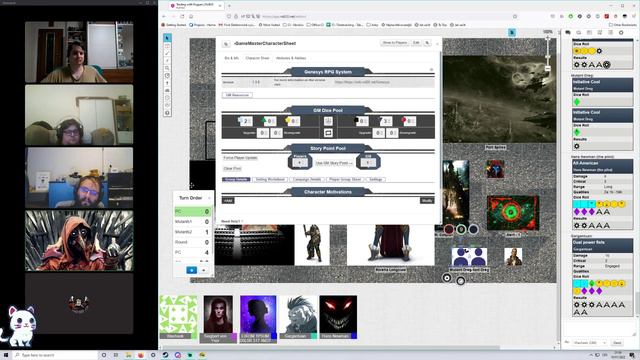Viewport: 640px width, 360px height.
Task: Select the Settings sheet toggle
Action: pyautogui.click(x=376, y=180)
